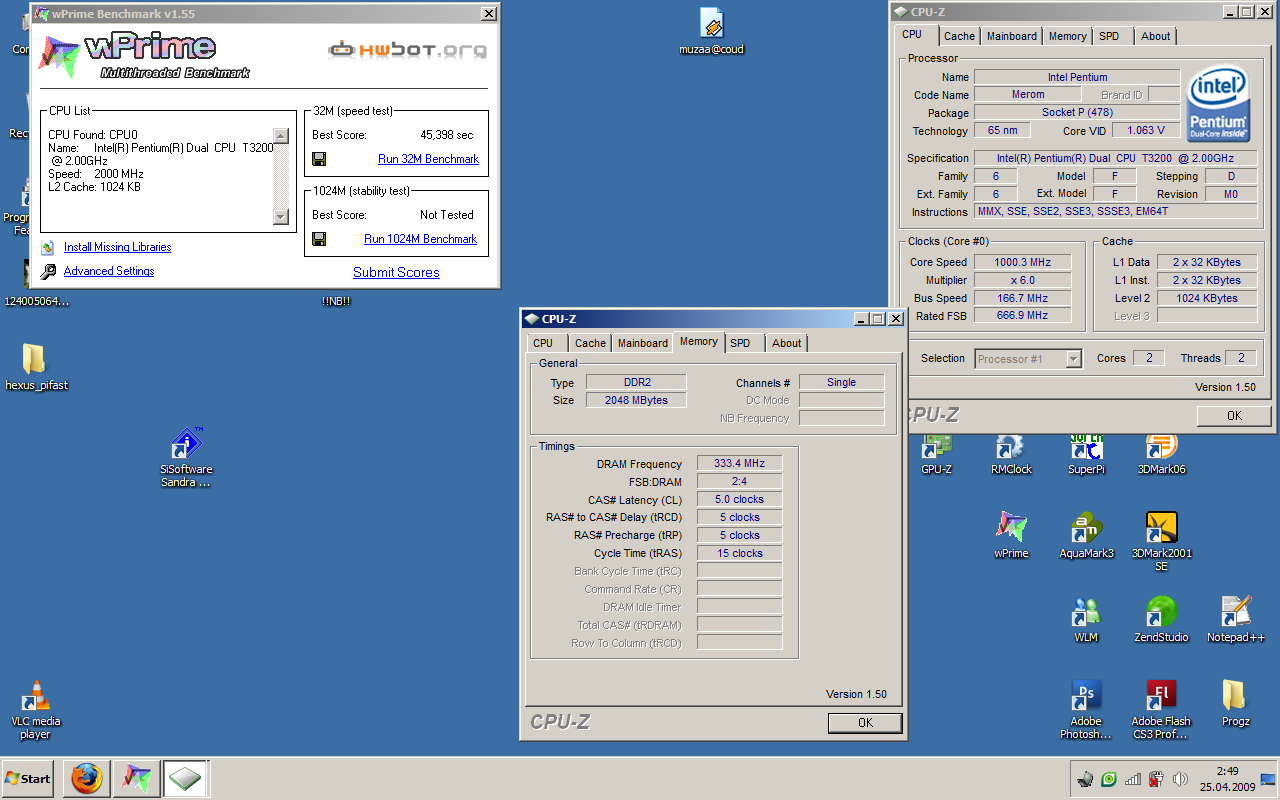Open the Progz folder on desktop
Viewport: 1280px width, 800px height.
pos(1235,703)
